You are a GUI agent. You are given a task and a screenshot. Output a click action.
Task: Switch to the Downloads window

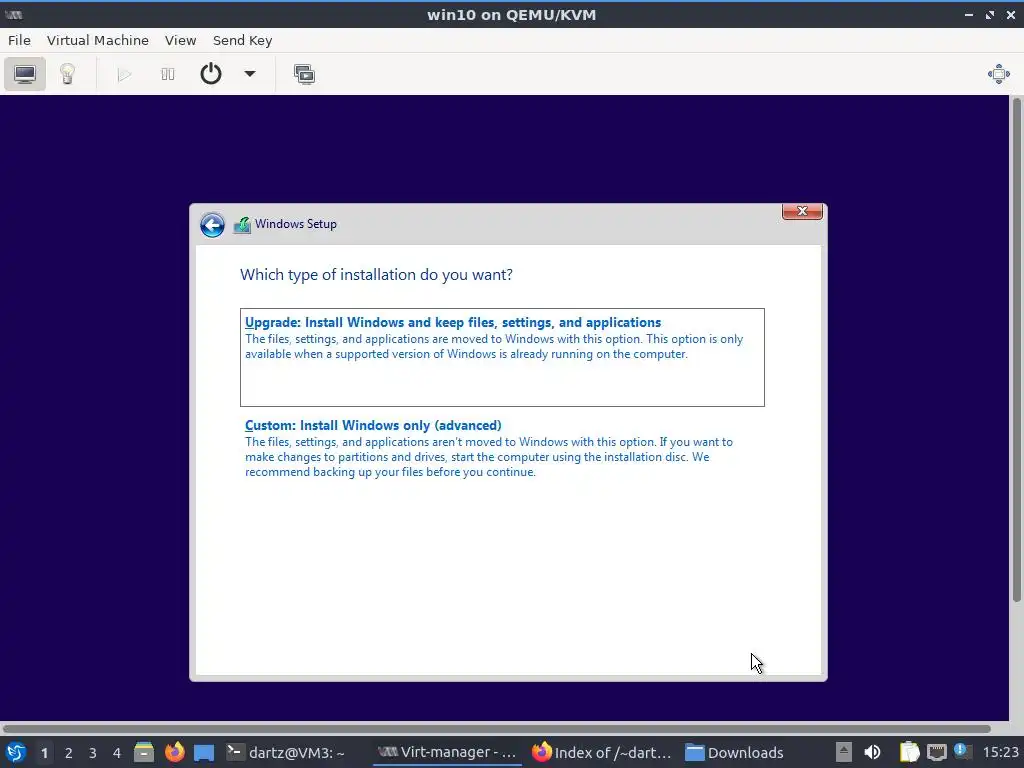(x=734, y=752)
